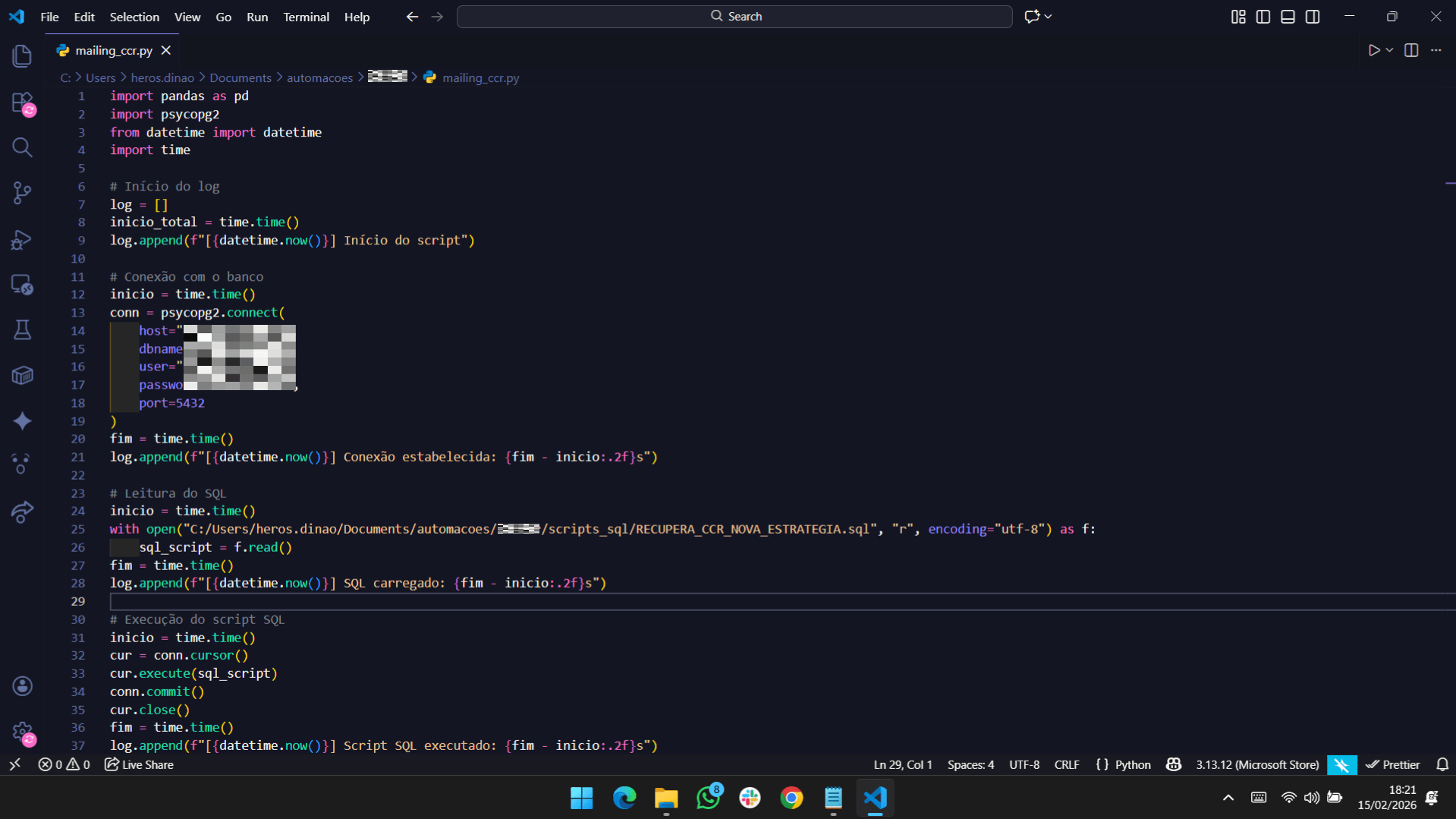Open Customize Layout icon
Screen dimensions: 1456x819
click(1238, 17)
